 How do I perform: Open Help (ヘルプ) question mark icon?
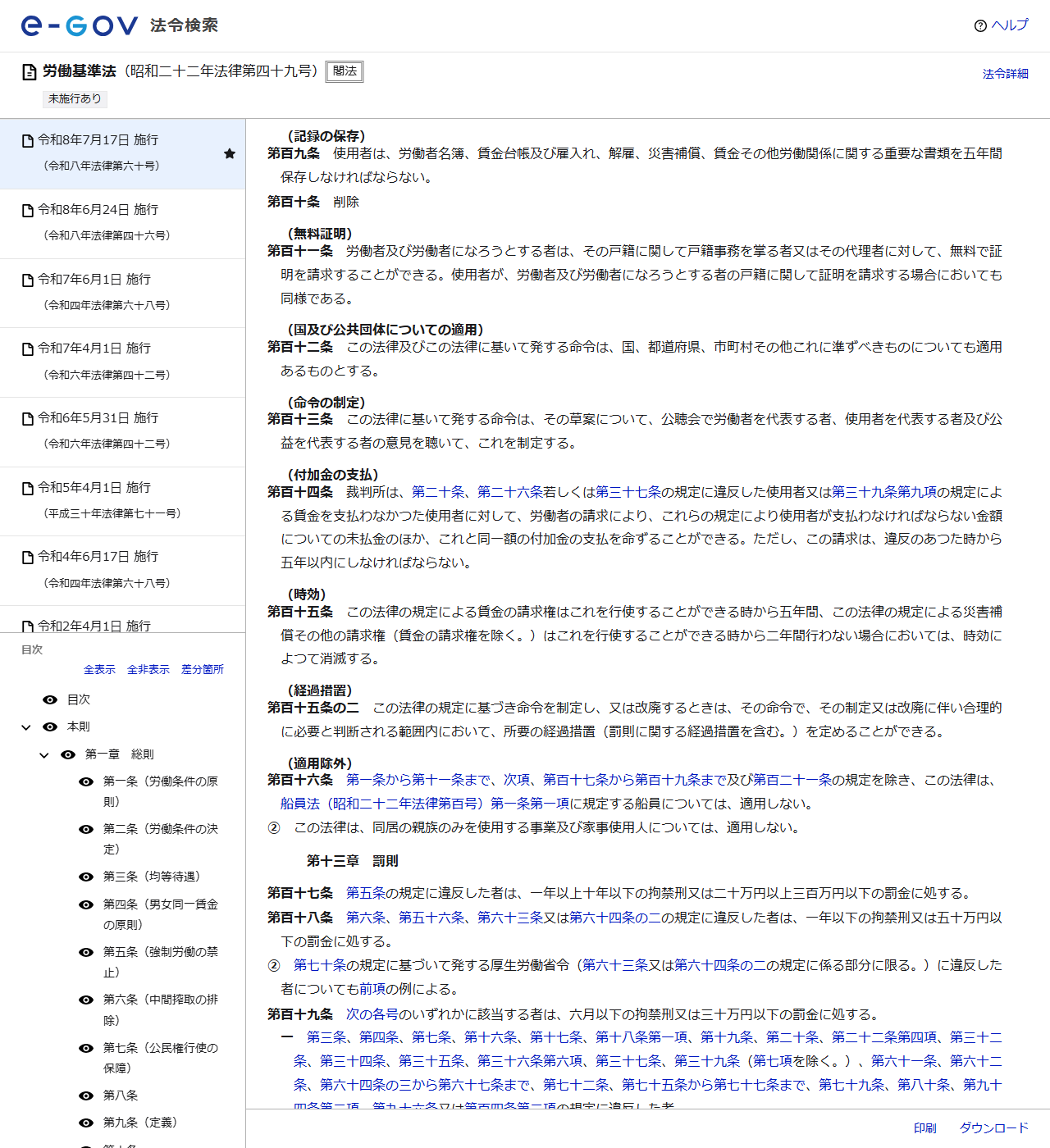pos(980,26)
